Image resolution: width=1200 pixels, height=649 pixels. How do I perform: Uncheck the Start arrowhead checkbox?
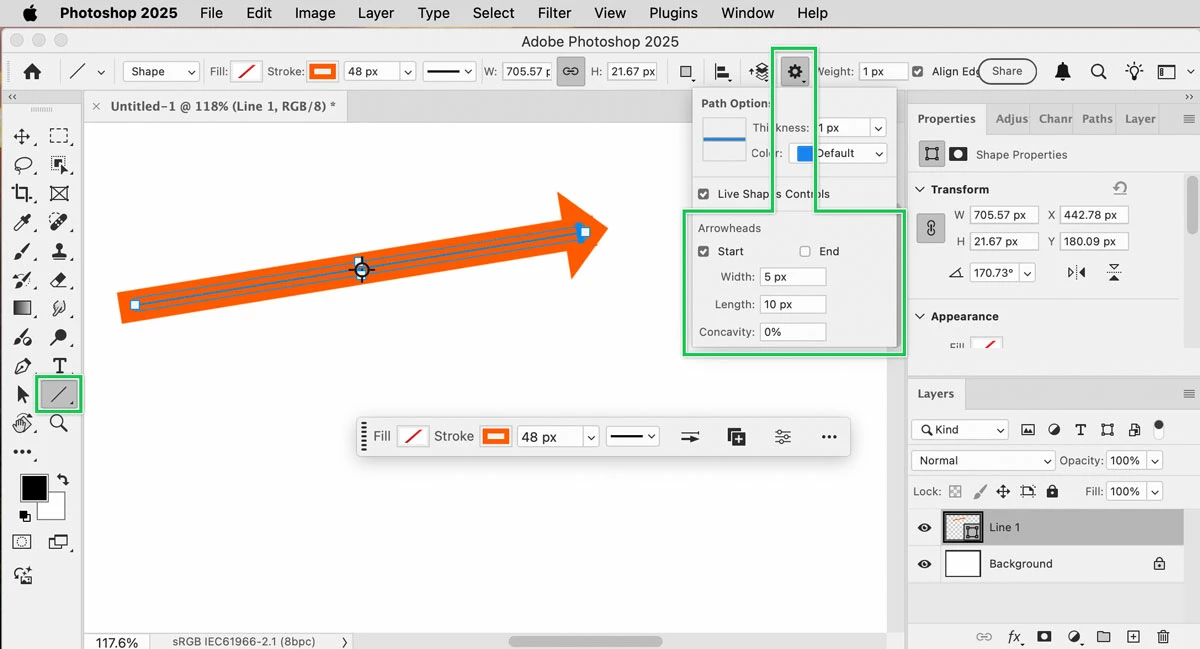pos(704,251)
